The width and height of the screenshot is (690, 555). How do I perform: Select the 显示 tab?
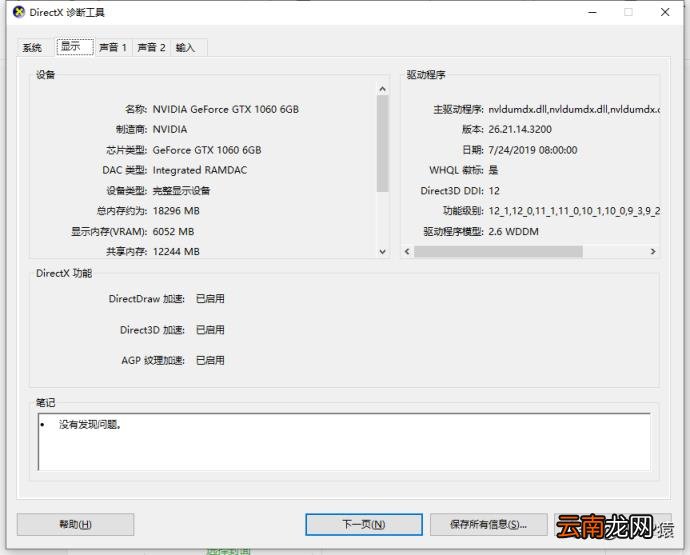tap(75, 47)
